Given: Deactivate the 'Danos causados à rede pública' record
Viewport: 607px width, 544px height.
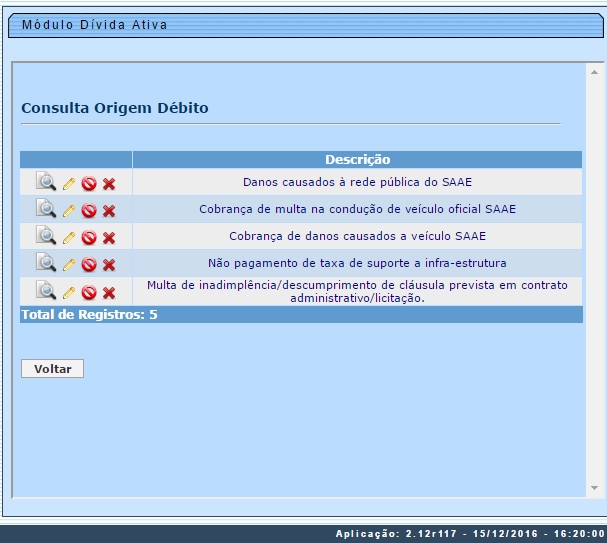Looking at the screenshot, I should coord(89,184).
